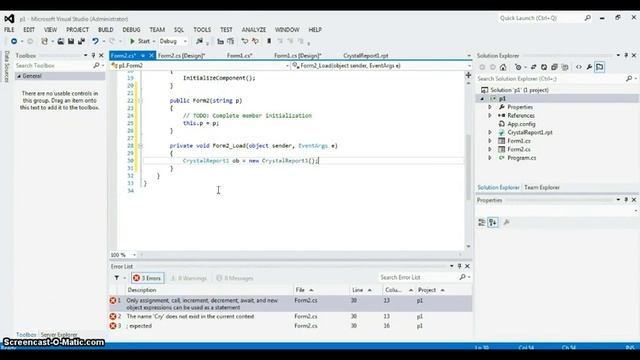Click the Open File toolbar icon
This screenshot has height=360, width=640.
pyautogui.click(x=60, y=41)
